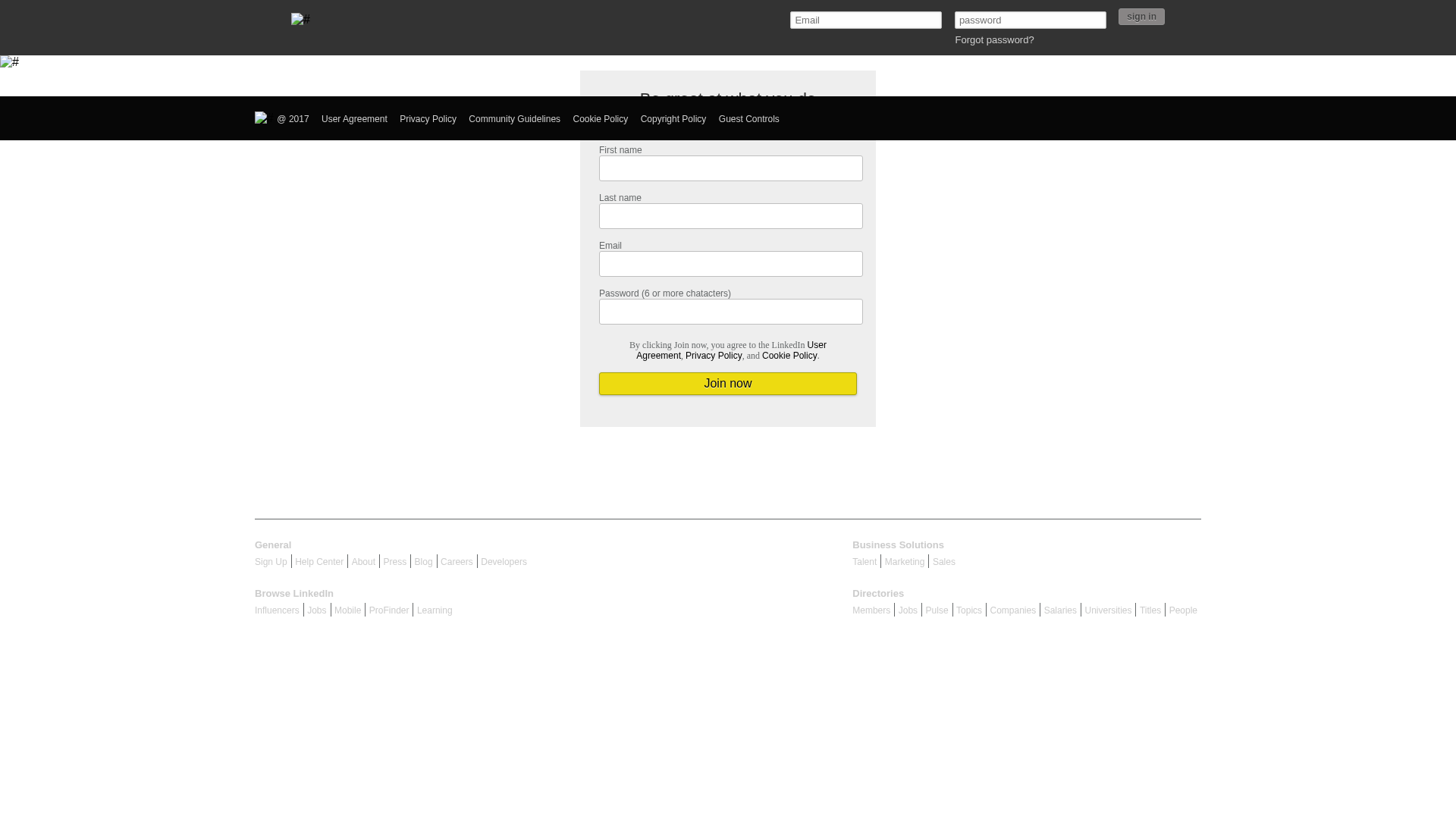Image resolution: width=1456 pixels, height=819 pixels.
Task: Open Companies under Directories
Action: 1013,610
